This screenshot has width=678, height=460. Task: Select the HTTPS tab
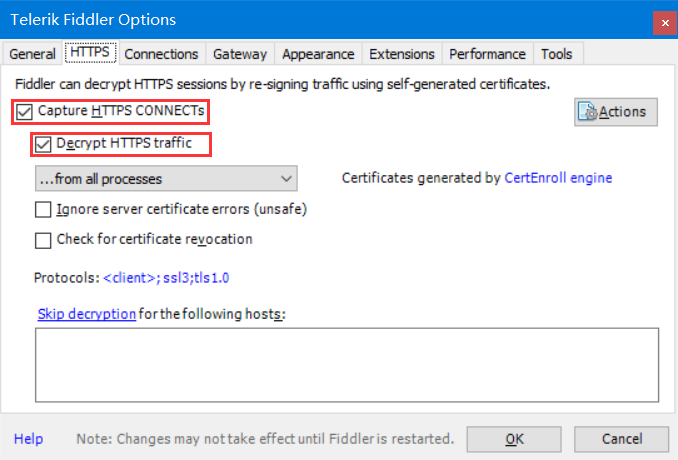tap(90, 52)
